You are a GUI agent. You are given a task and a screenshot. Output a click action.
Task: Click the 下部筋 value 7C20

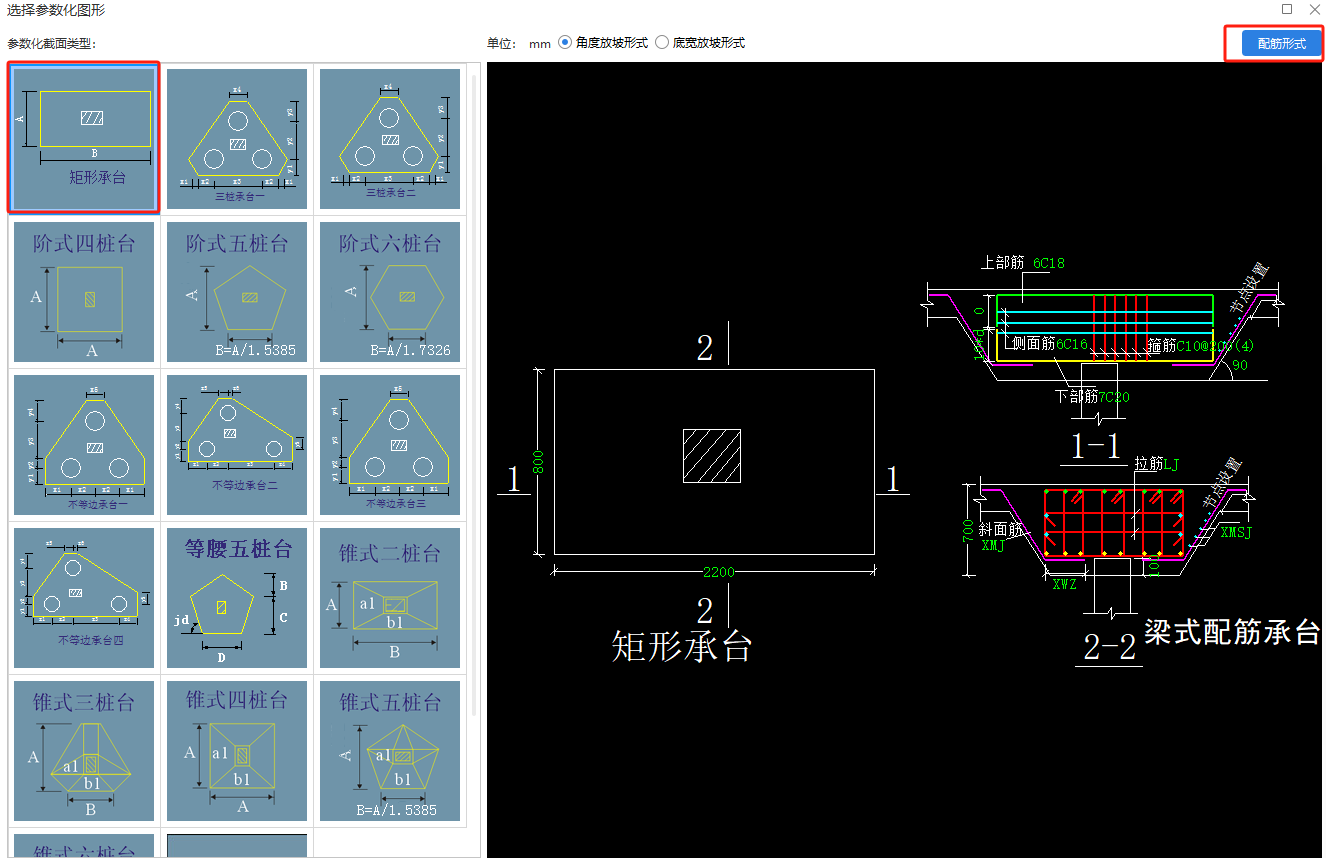click(x=1114, y=397)
